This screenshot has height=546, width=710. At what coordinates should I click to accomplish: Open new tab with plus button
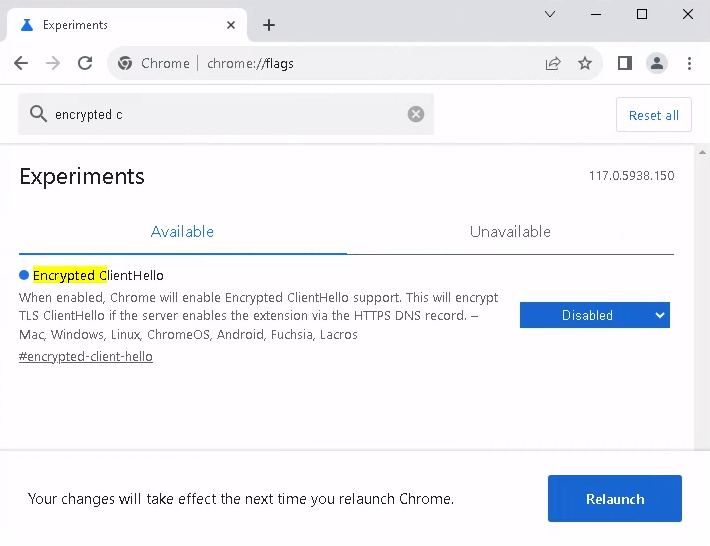pyautogui.click(x=268, y=25)
